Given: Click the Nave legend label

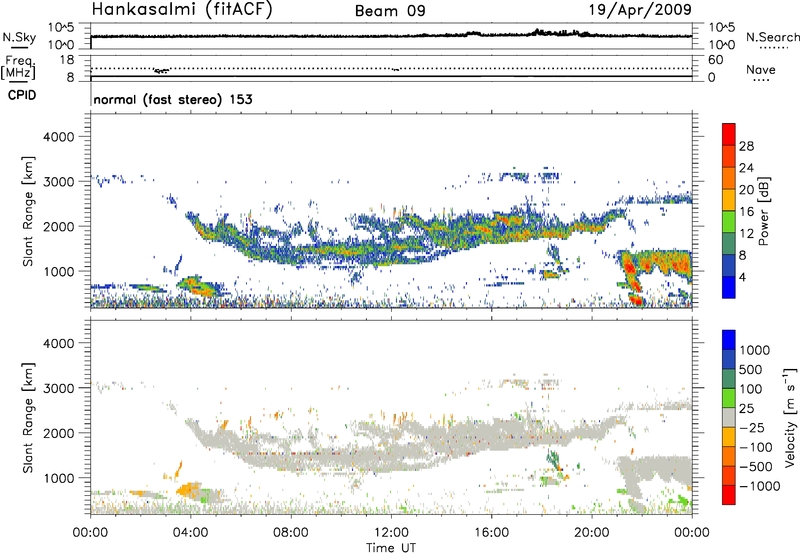Looking at the screenshot, I should (x=761, y=69).
